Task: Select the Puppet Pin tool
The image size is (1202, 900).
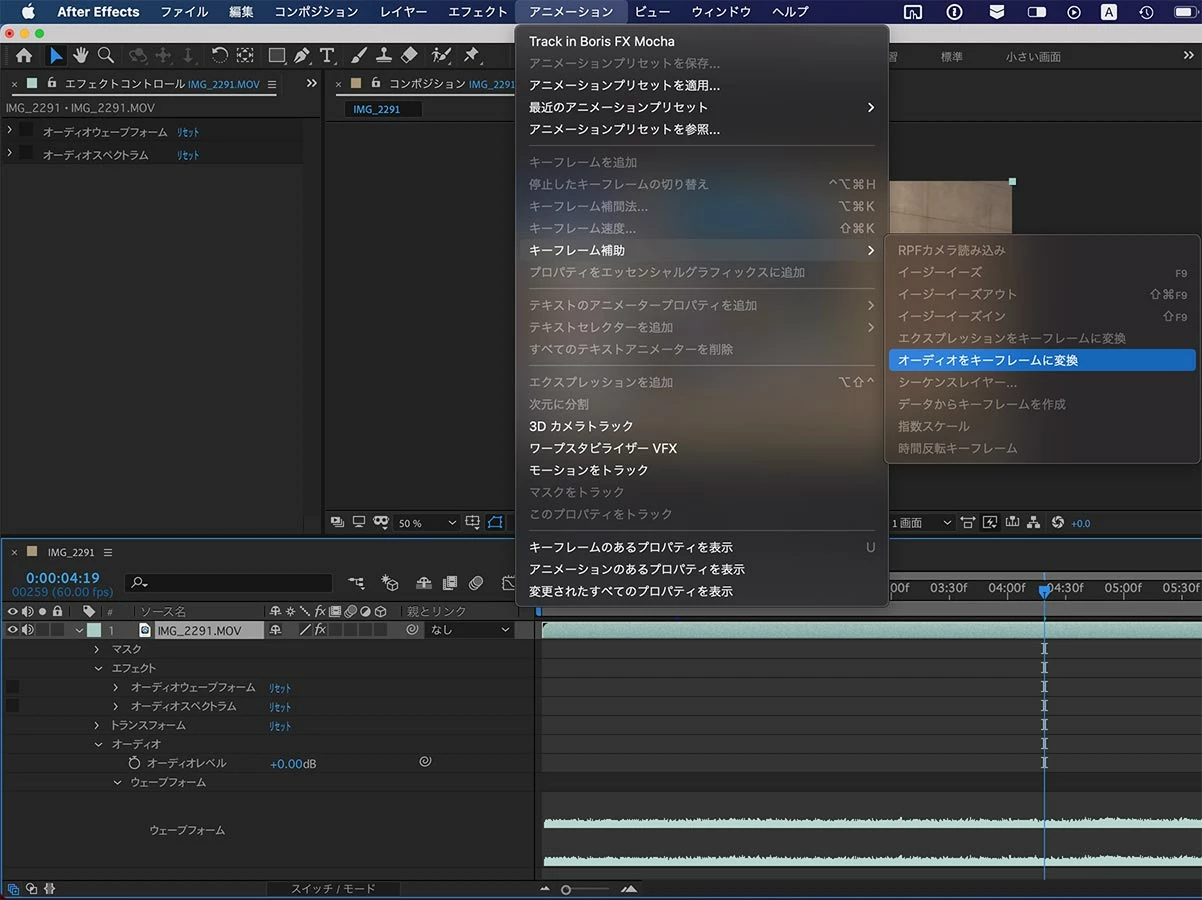Action: (x=471, y=56)
